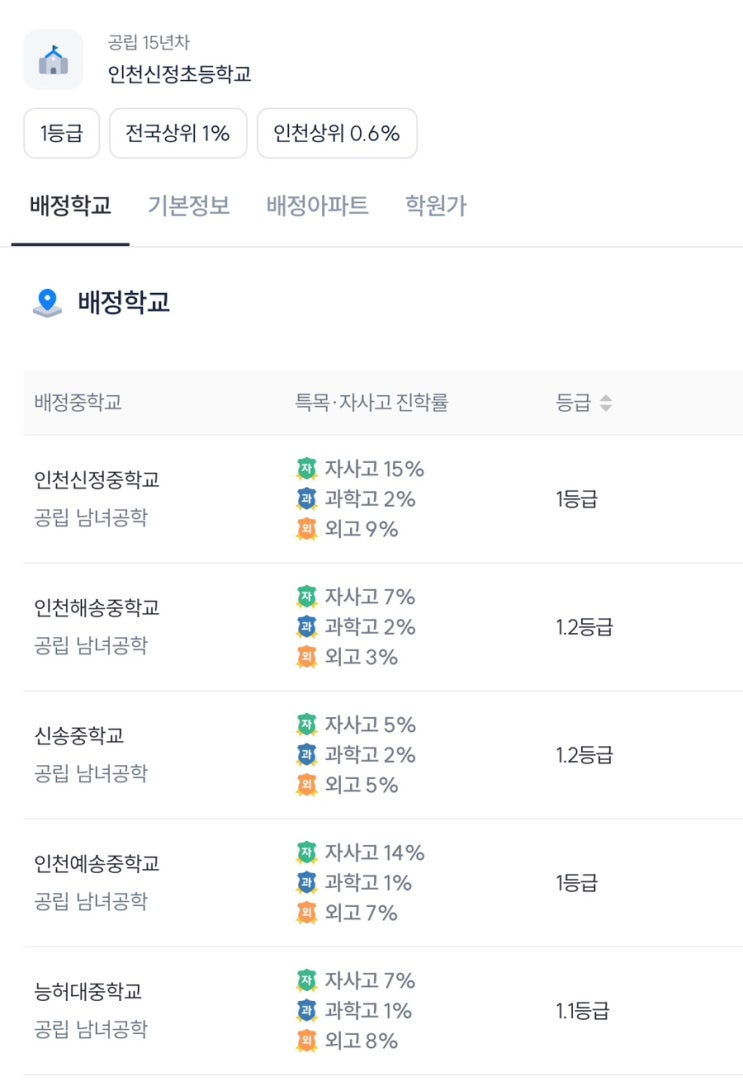The image size is (743, 1086).
Task: Click the 전국상위 1% badge
Action: [178, 133]
